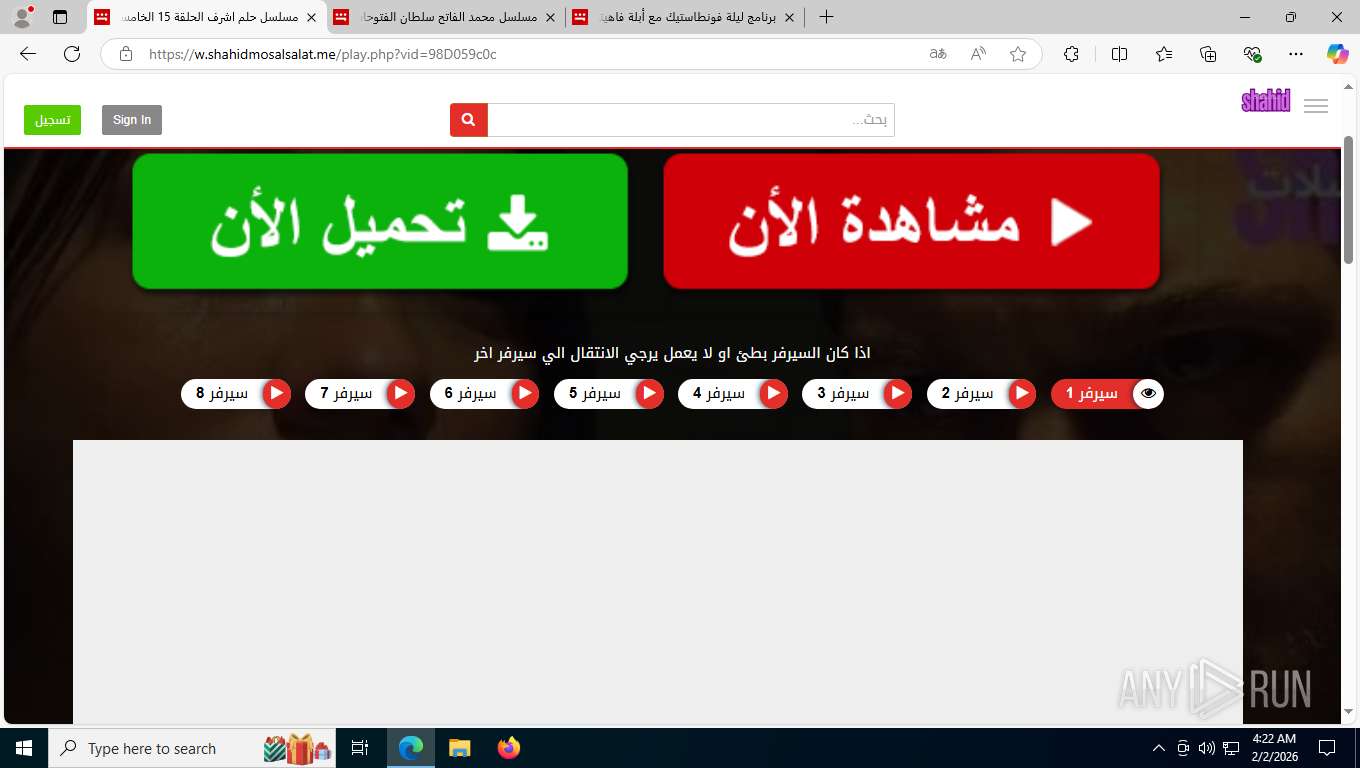
Task: Open the Collections icon
Action: coord(1208,54)
